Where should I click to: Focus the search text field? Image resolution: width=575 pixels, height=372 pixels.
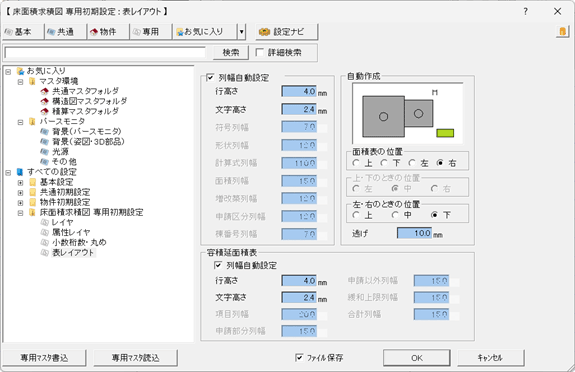coord(105,53)
